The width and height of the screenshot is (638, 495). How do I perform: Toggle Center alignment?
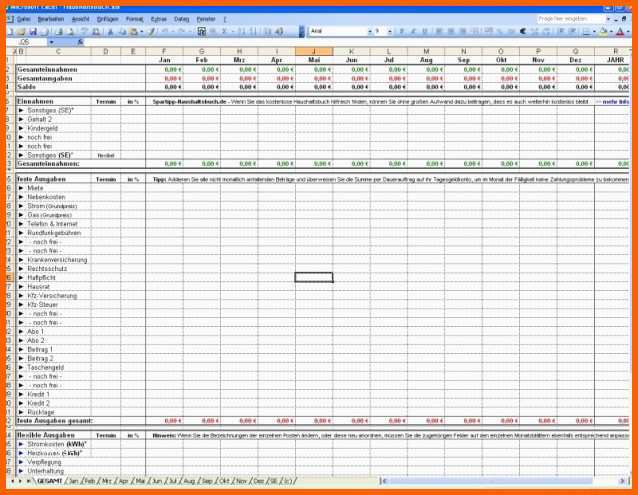451,31
